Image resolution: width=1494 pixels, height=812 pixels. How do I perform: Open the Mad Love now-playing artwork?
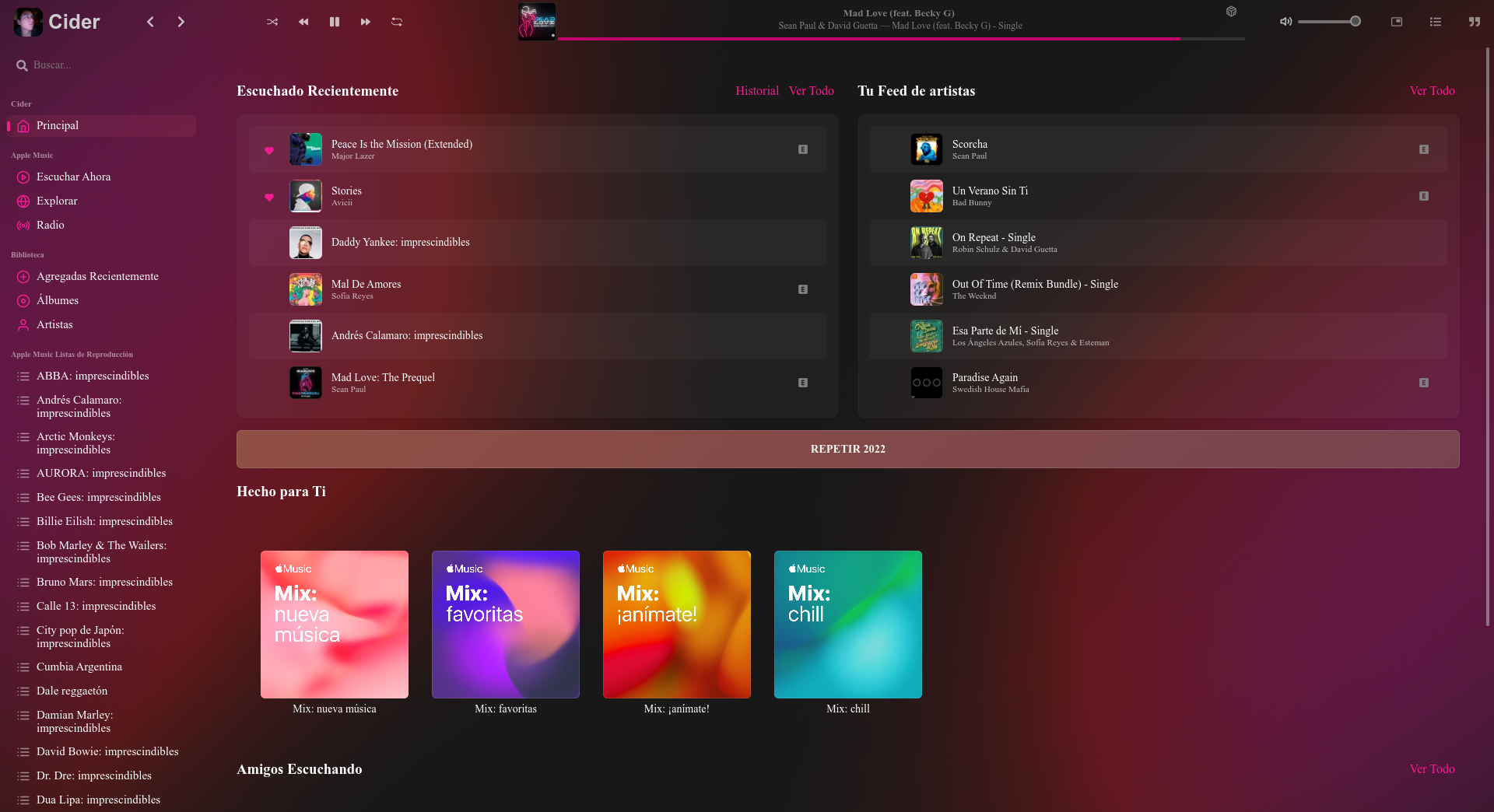pos(537,22)
